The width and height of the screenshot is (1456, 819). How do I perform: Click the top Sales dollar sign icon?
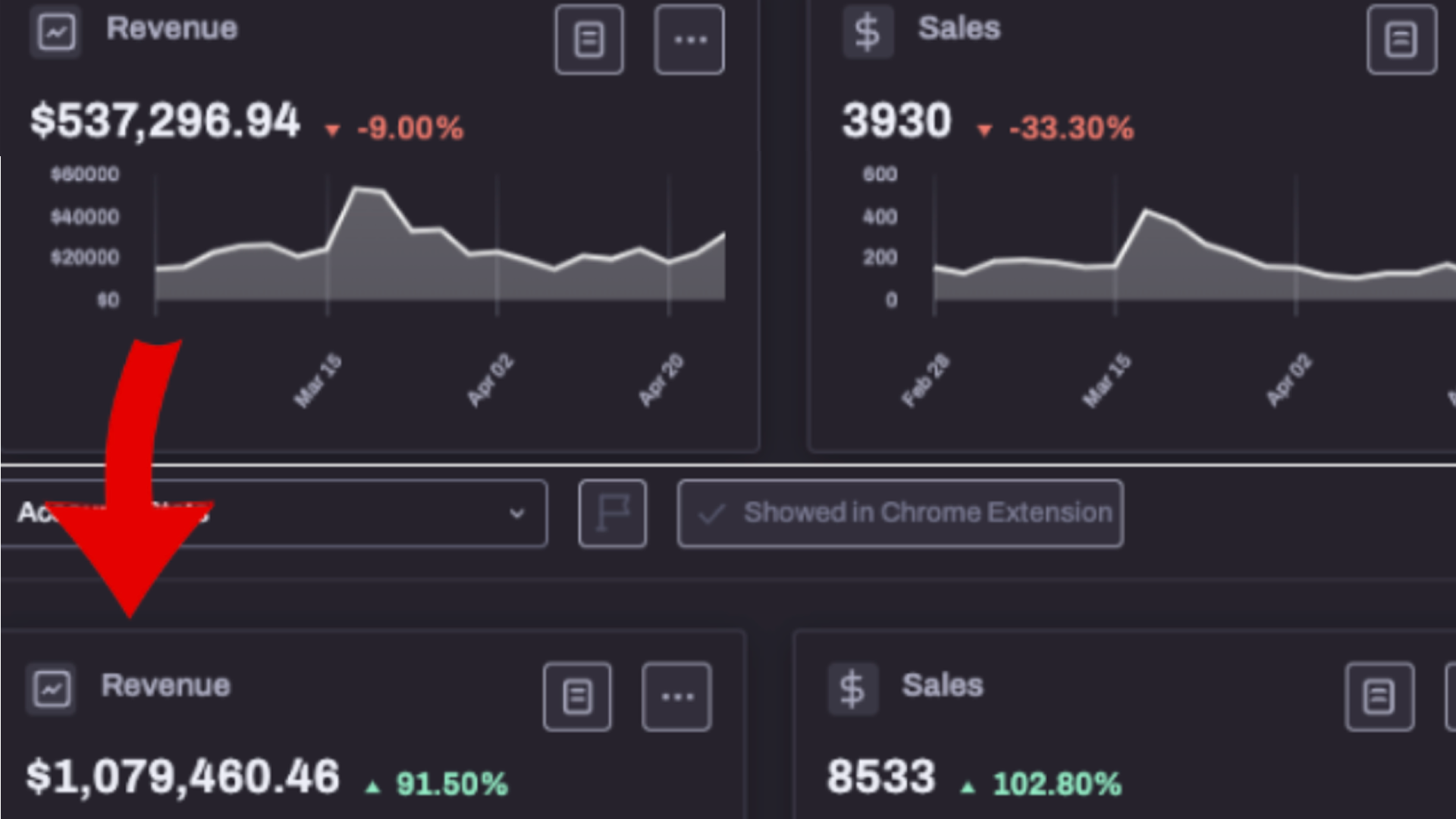pos(867,32)
